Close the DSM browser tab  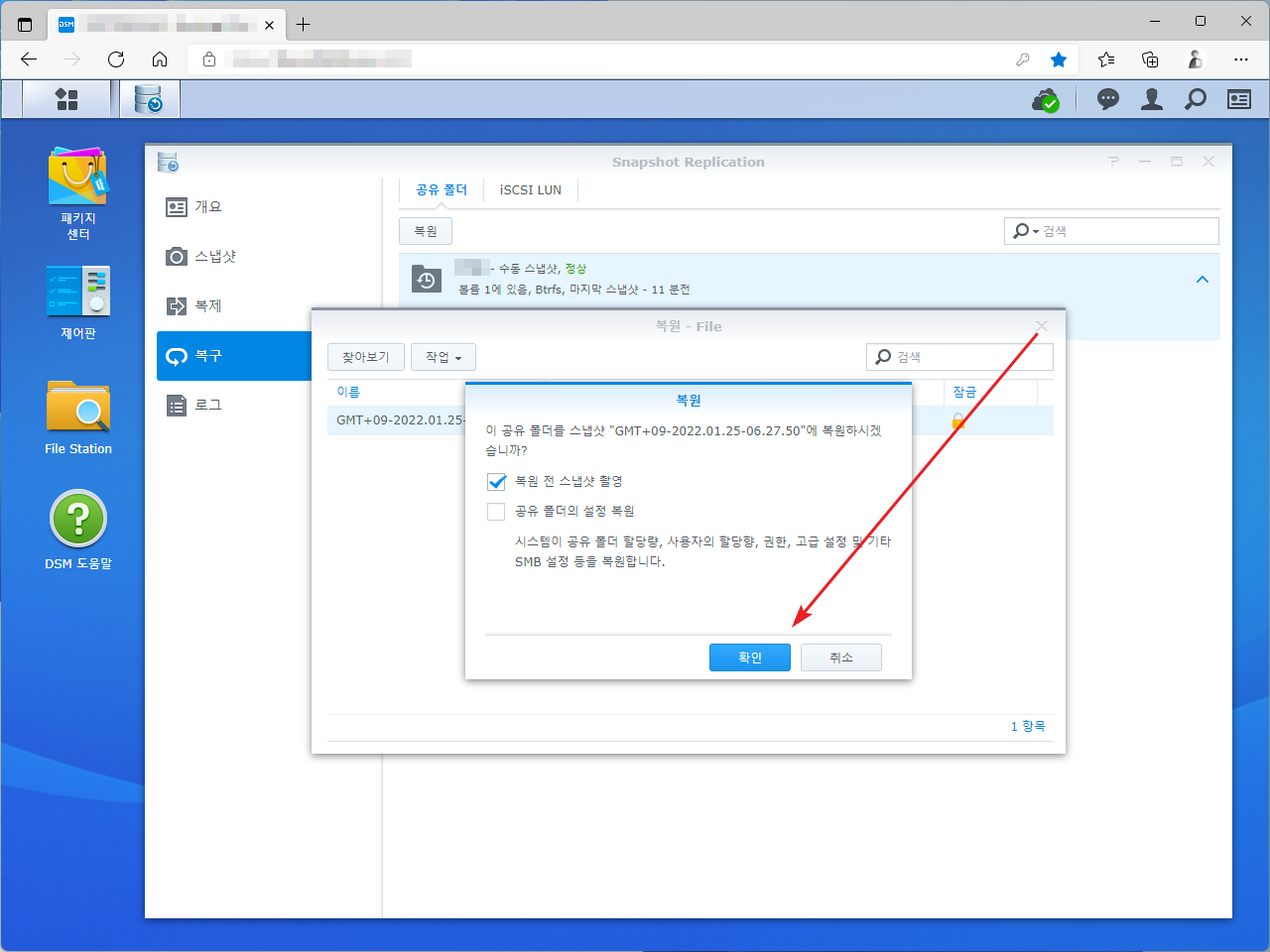coord(269,25)
